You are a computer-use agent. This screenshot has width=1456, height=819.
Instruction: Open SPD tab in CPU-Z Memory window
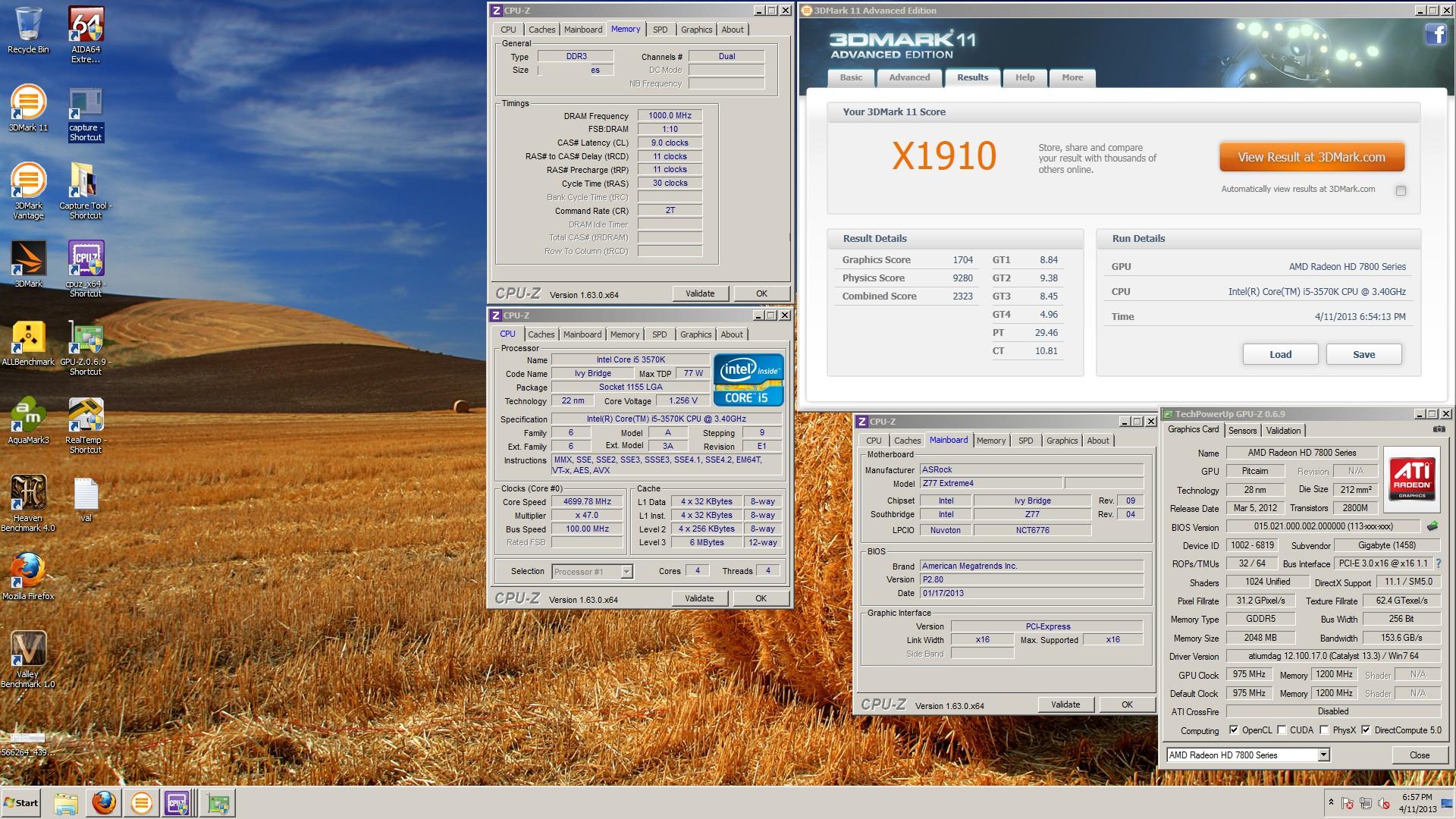(661, 30)
